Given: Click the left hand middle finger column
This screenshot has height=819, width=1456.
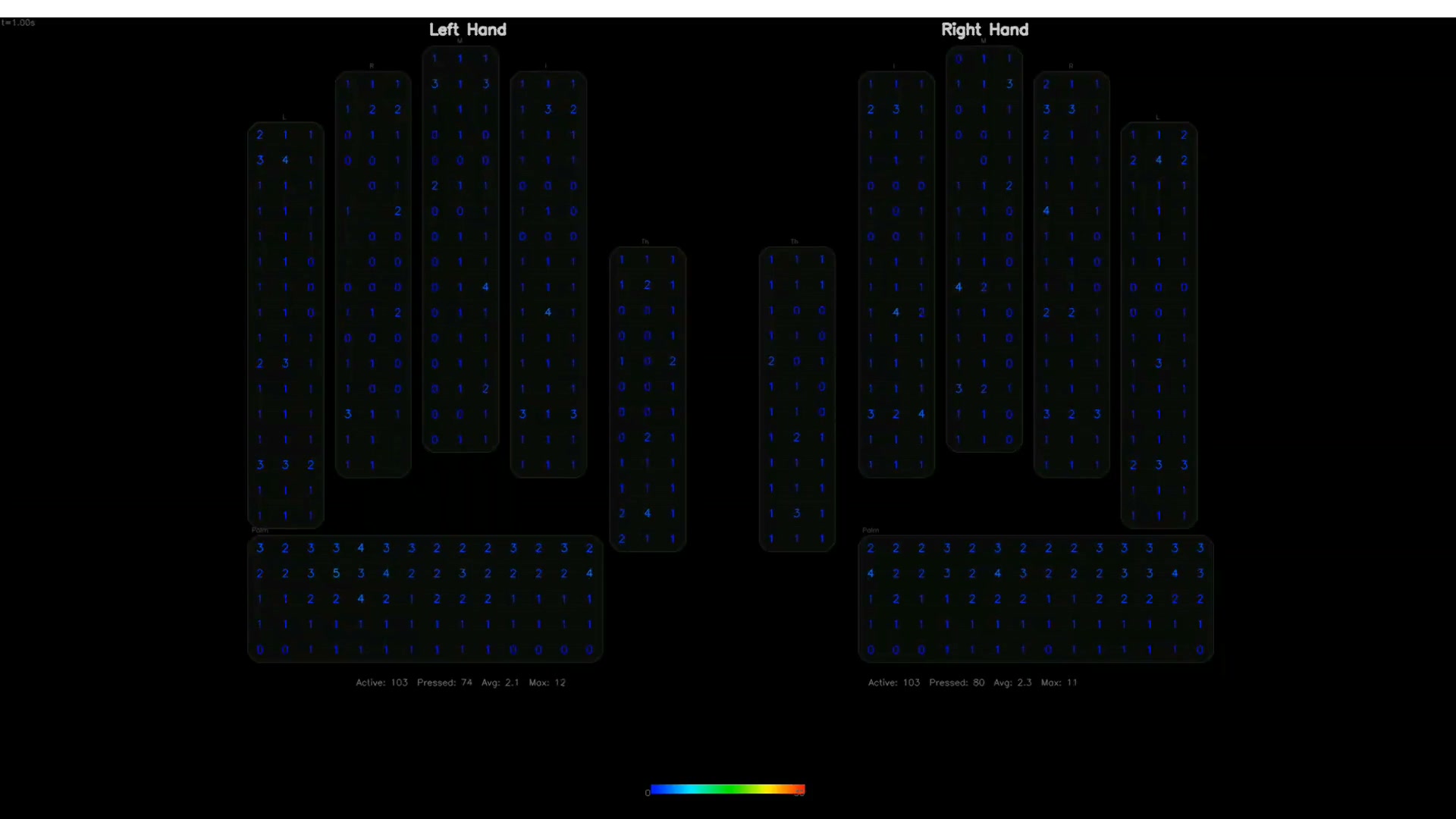Looking at the screenshot, I should click(460, 249).
